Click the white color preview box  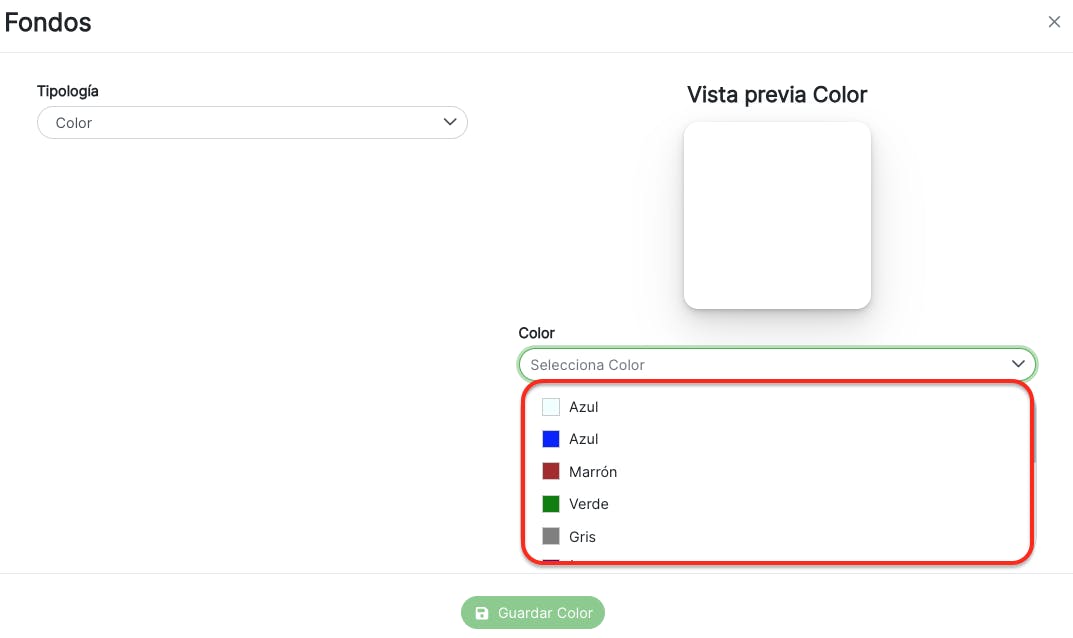point(777,215)
